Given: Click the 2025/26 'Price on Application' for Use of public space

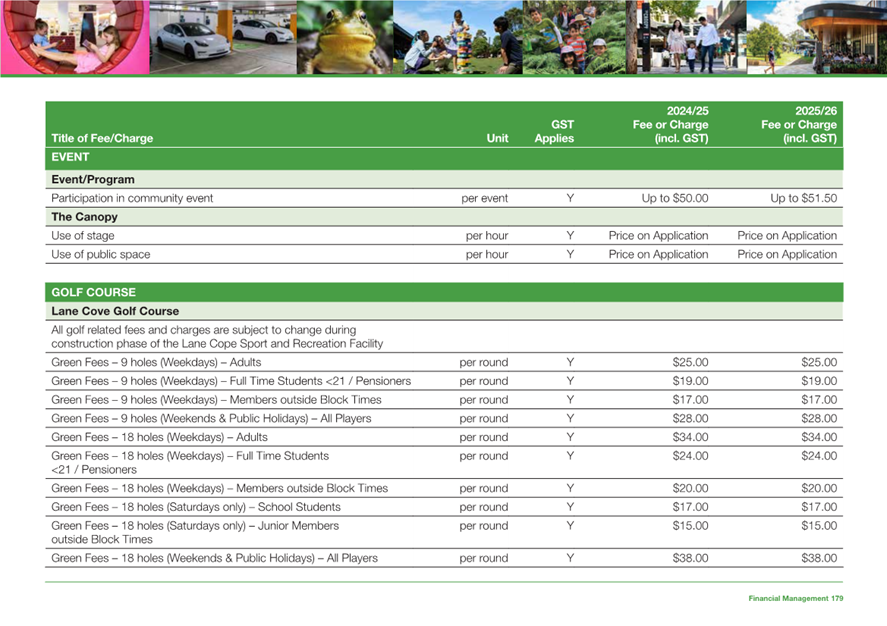Looking at the screenshot, I should (x=787, y=254).
